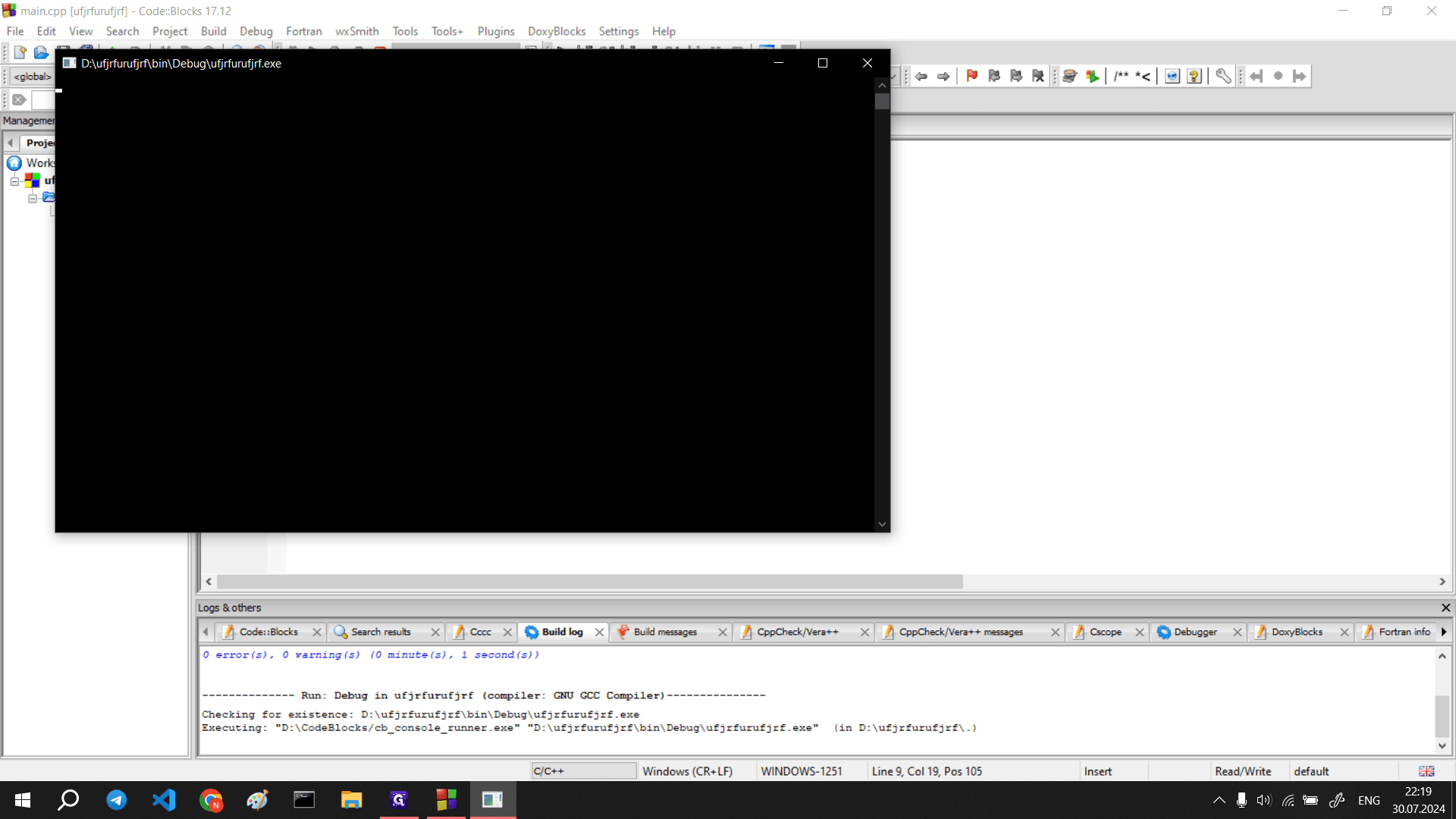Click the DoxyBlocks help question-mark icon
Image resolution: width=1456 pixels, height=819 pixels.
pyautogui.click(x=1194, y=76)
